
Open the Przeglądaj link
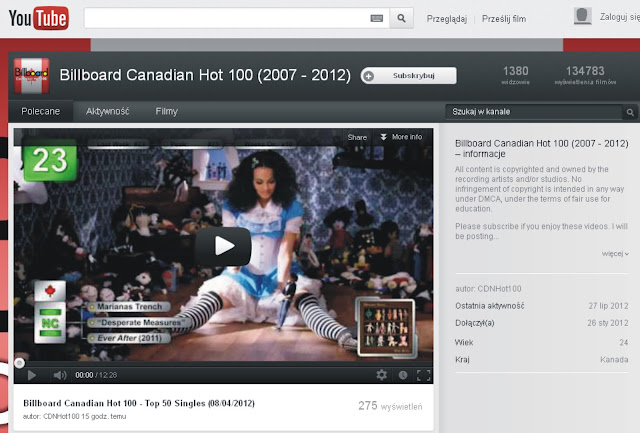pos(447,19)
